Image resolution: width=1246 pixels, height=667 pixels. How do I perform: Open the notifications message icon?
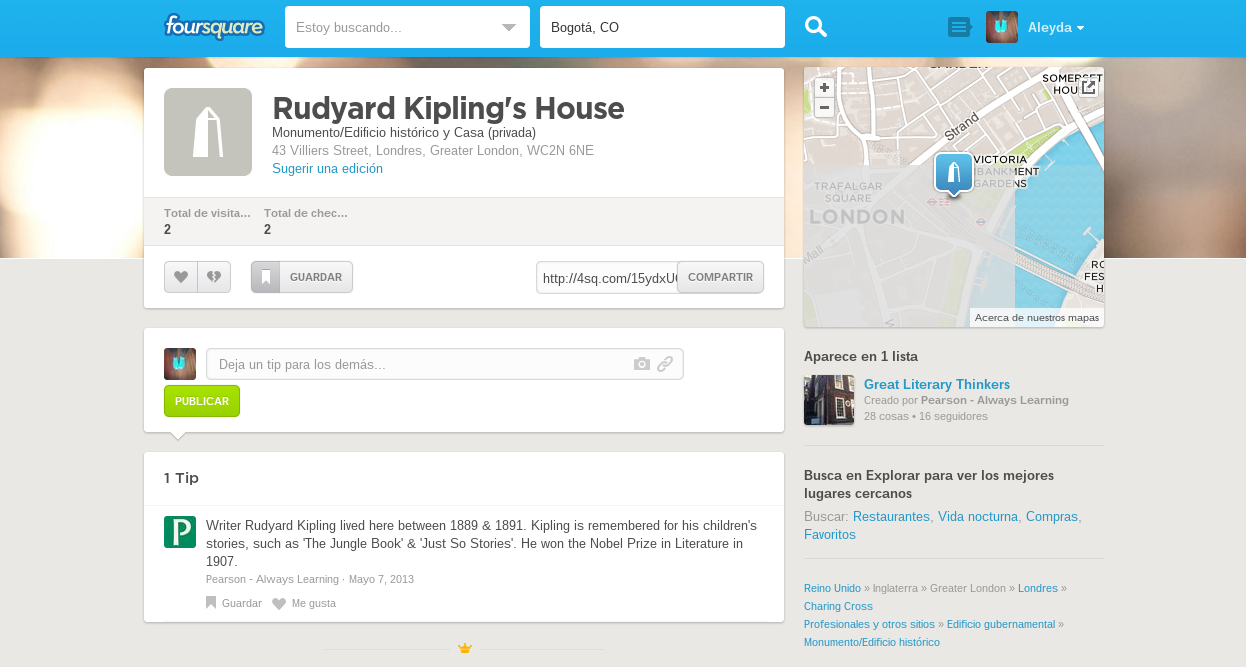pyautogui.click(x=959, y=27)
